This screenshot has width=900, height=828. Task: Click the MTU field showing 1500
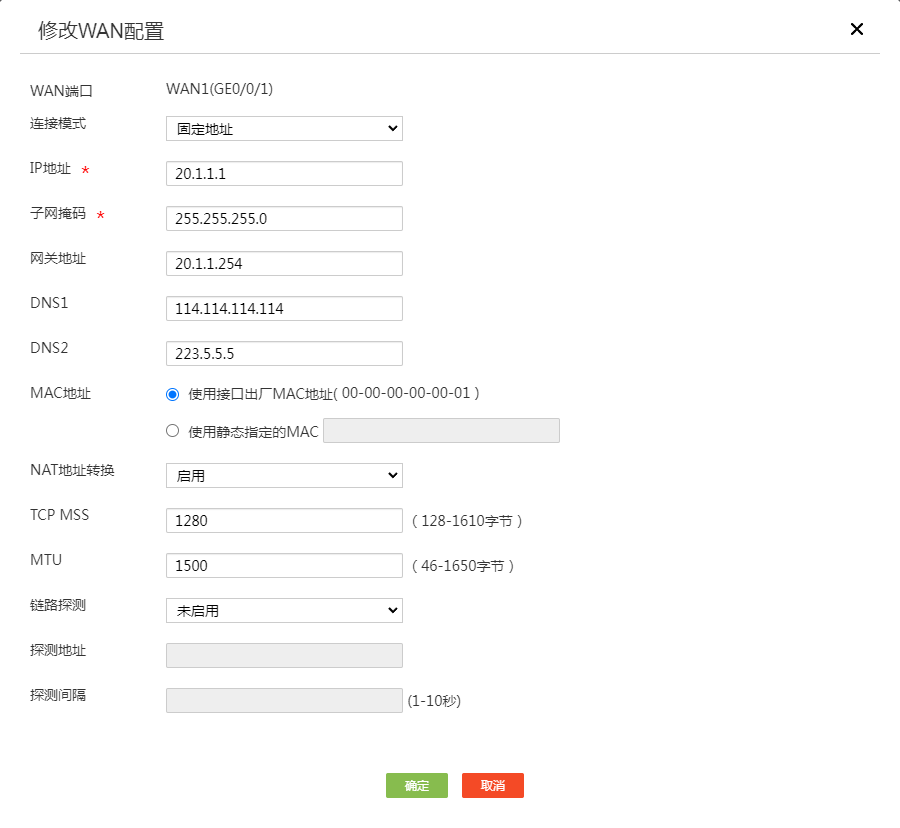point(284,565)
